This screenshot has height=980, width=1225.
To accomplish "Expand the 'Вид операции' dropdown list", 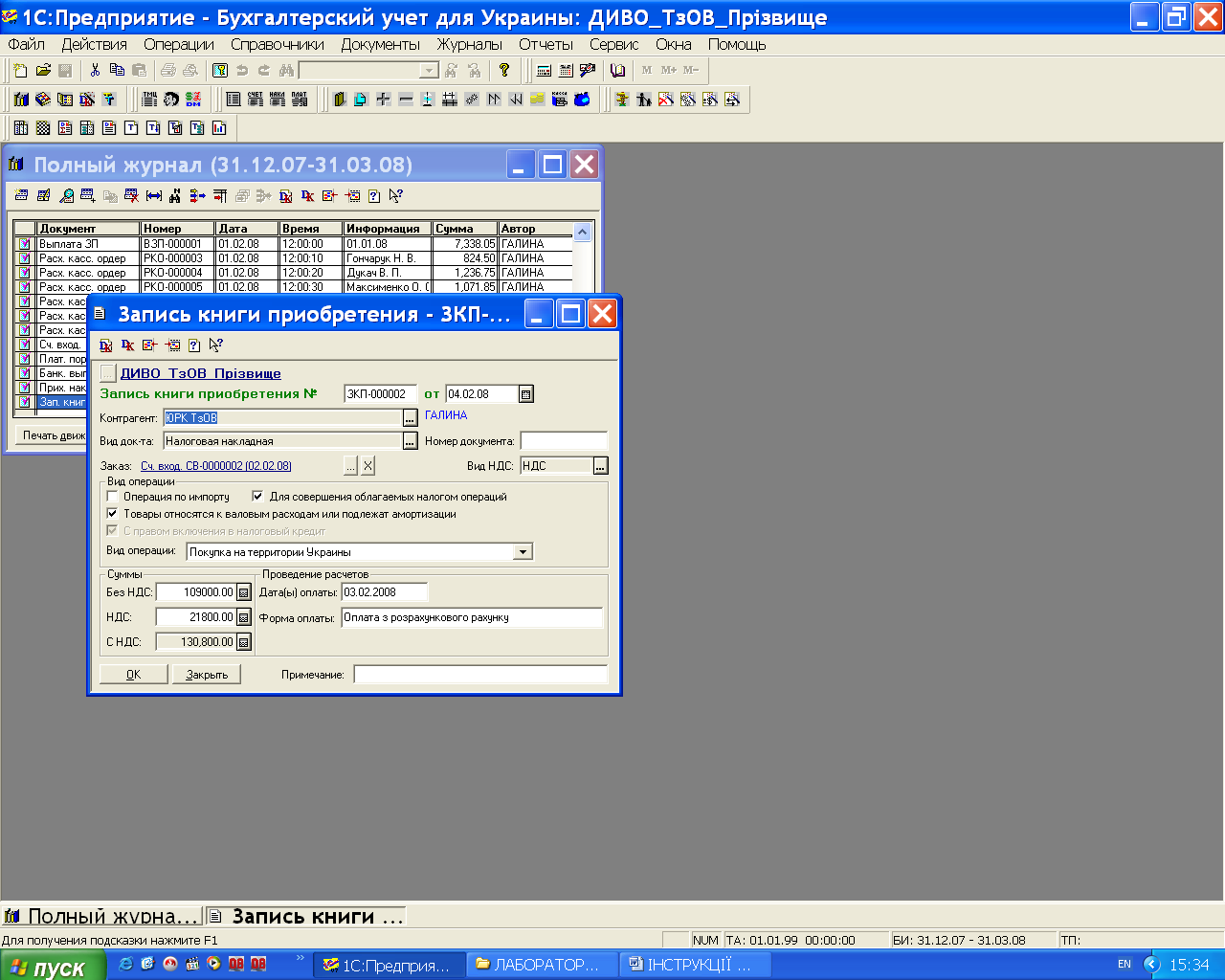I will coord(523,552).
